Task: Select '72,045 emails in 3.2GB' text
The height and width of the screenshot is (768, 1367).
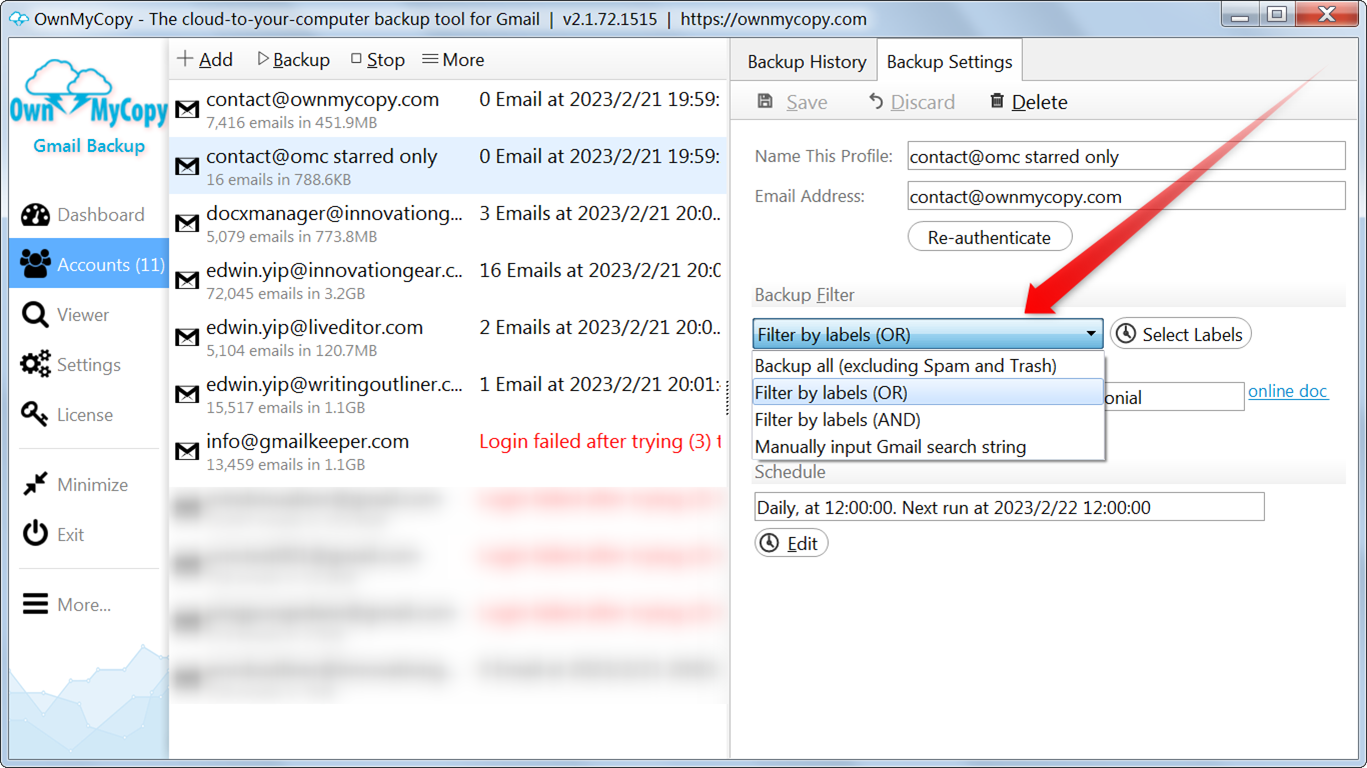Action: (286, 293)
